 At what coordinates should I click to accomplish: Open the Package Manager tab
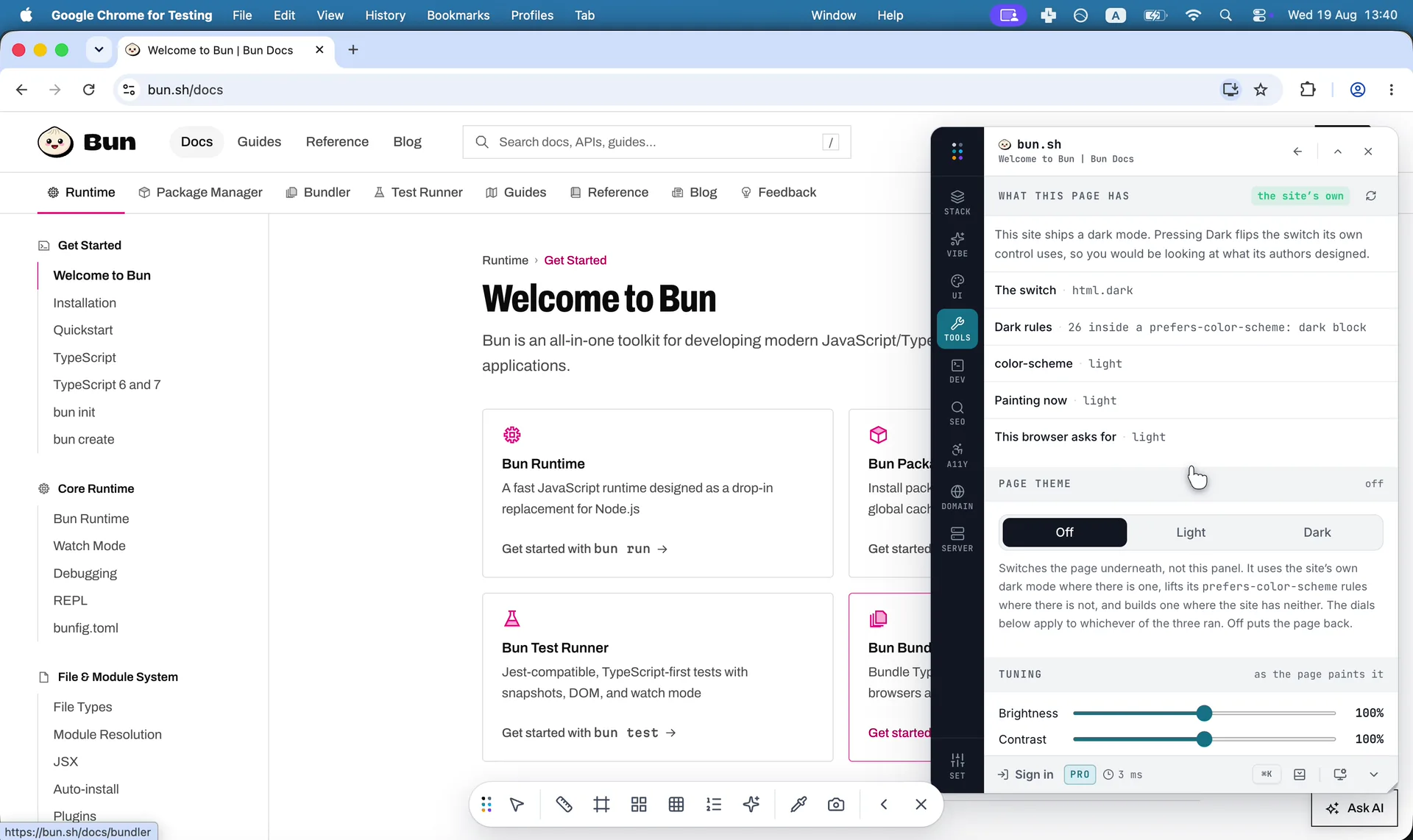(x=200, y=193)
